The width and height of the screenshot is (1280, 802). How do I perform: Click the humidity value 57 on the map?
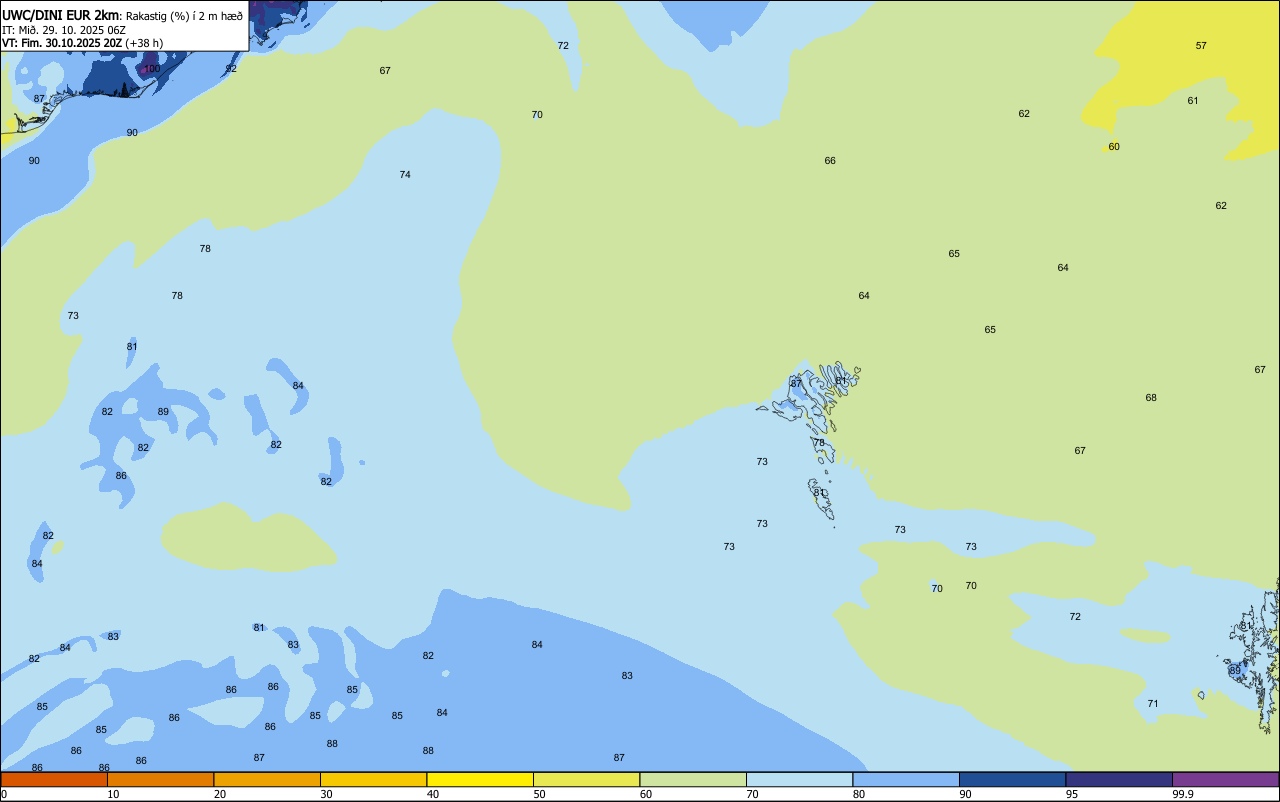(x=1201, y=46)
